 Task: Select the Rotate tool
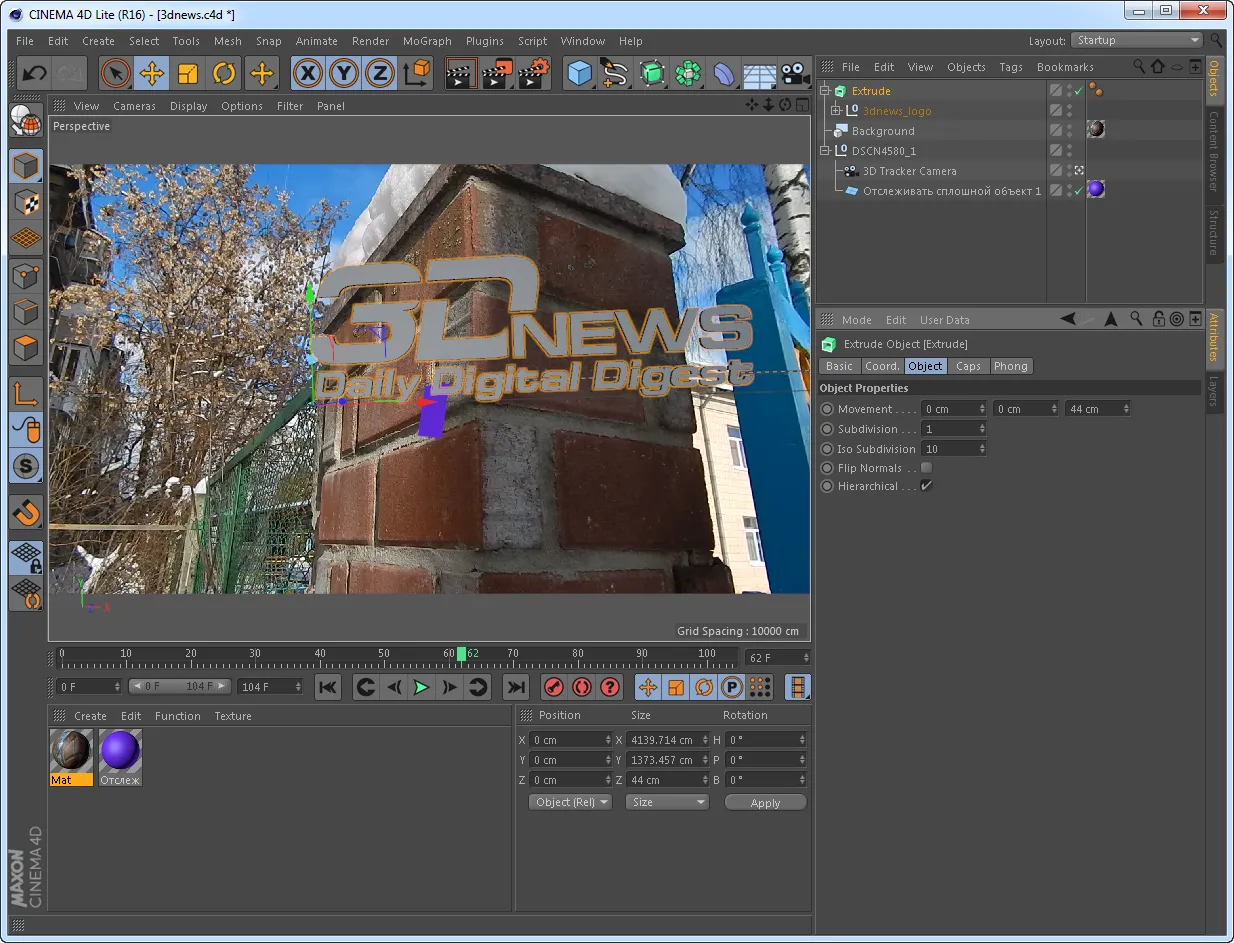(x=224, y=73)
